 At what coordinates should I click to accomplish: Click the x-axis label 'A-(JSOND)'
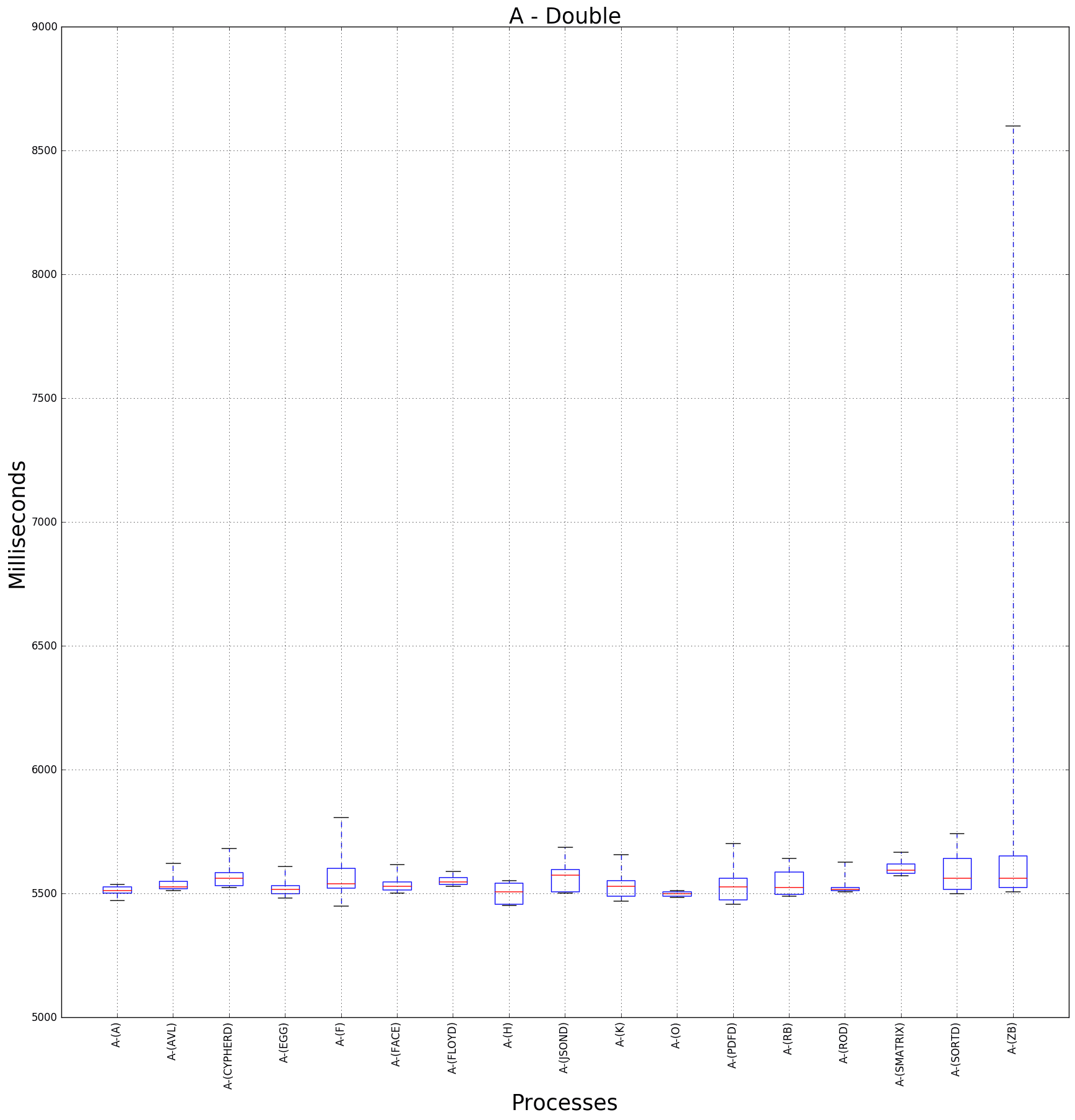click(564, 1048)
